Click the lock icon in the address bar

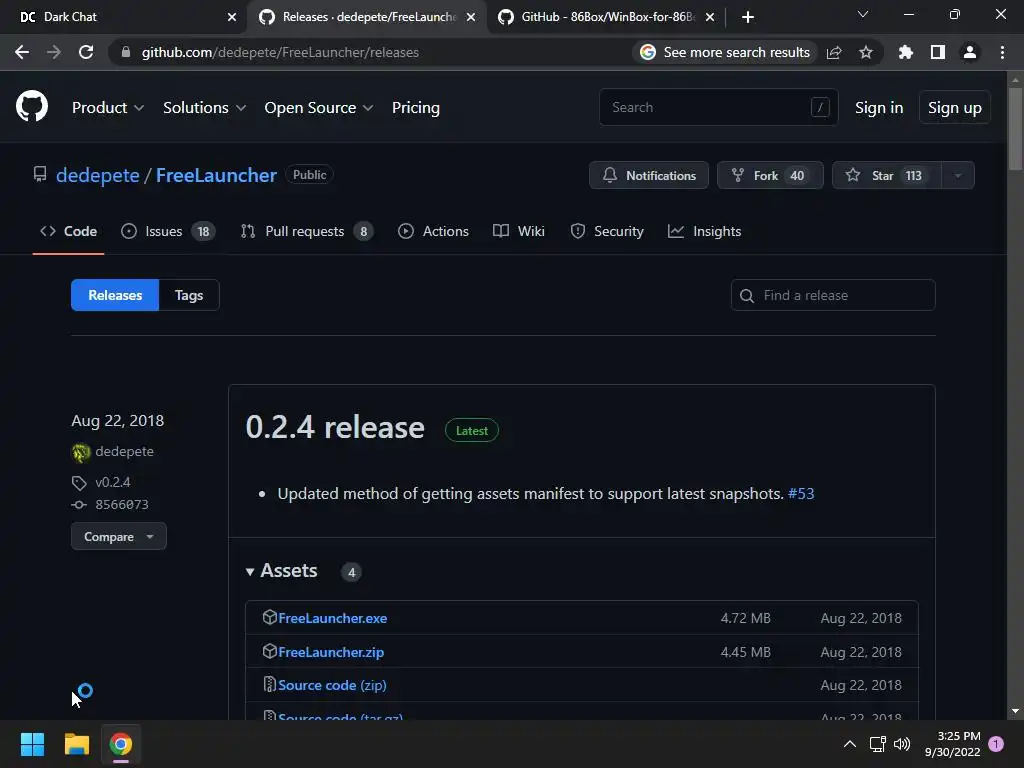pos(126,52)
